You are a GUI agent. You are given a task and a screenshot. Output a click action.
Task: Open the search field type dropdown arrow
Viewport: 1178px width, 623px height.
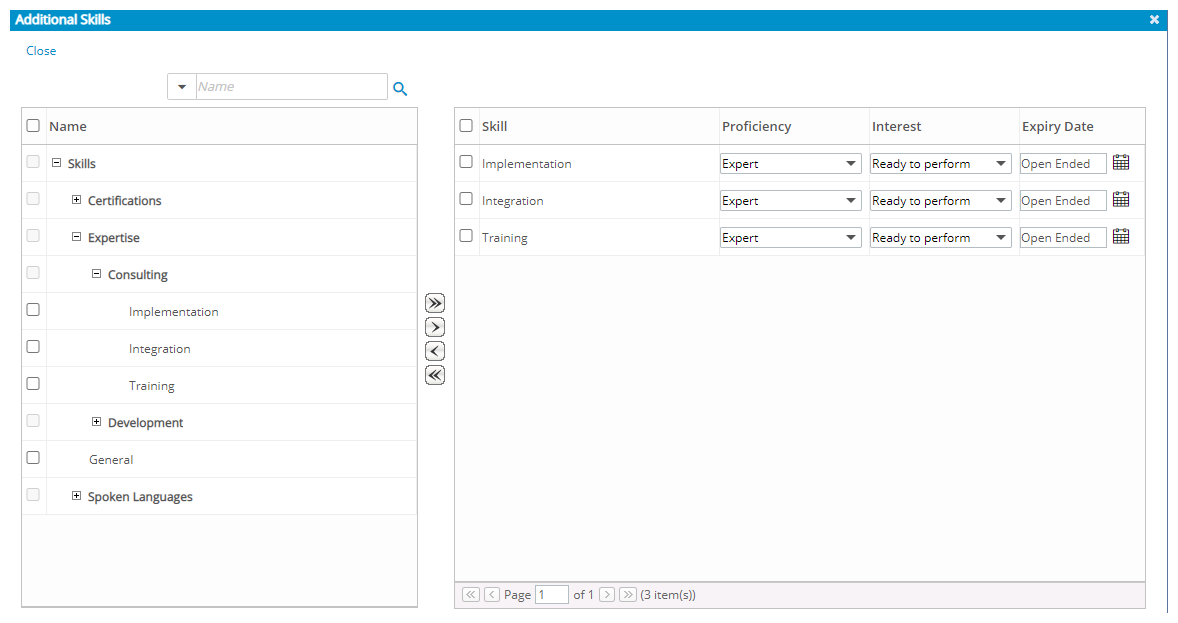pyautogui.click(x=182, y=87)
